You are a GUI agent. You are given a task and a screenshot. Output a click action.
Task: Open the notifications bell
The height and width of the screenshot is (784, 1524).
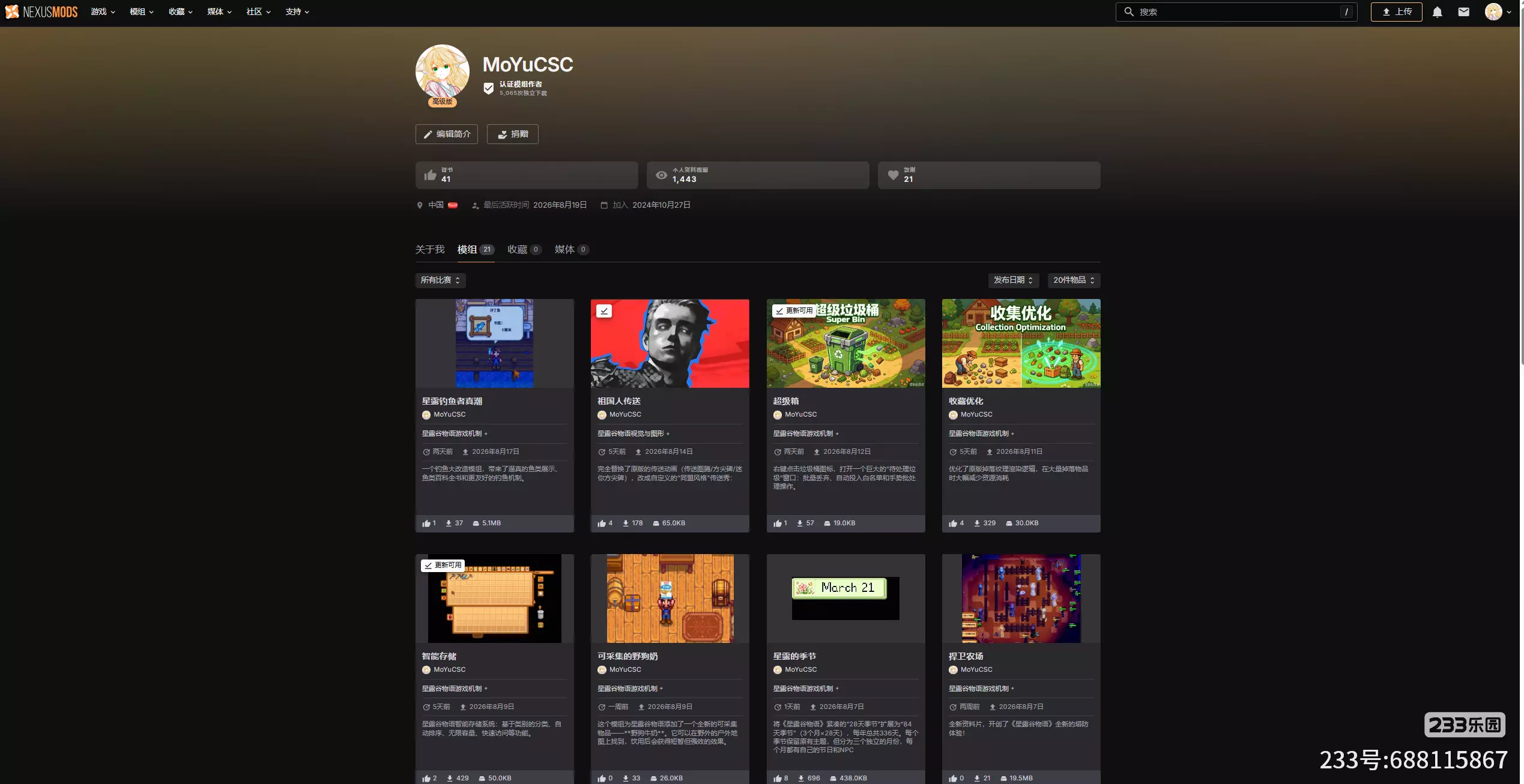(1437, 12)
